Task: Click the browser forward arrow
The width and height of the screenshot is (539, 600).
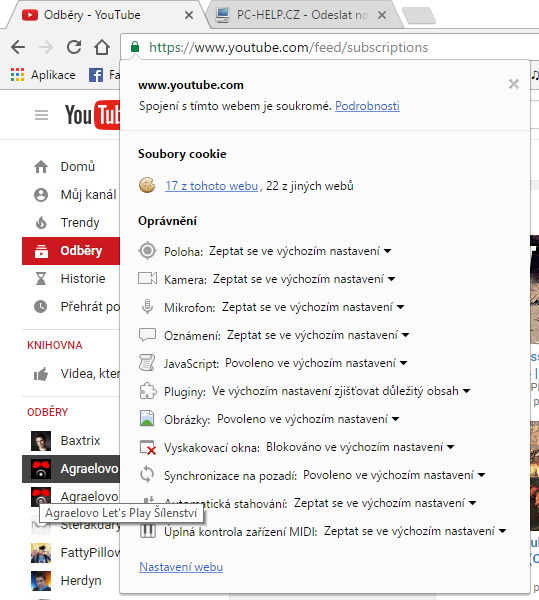Action: pyautogui.click(x=46, y=47)
